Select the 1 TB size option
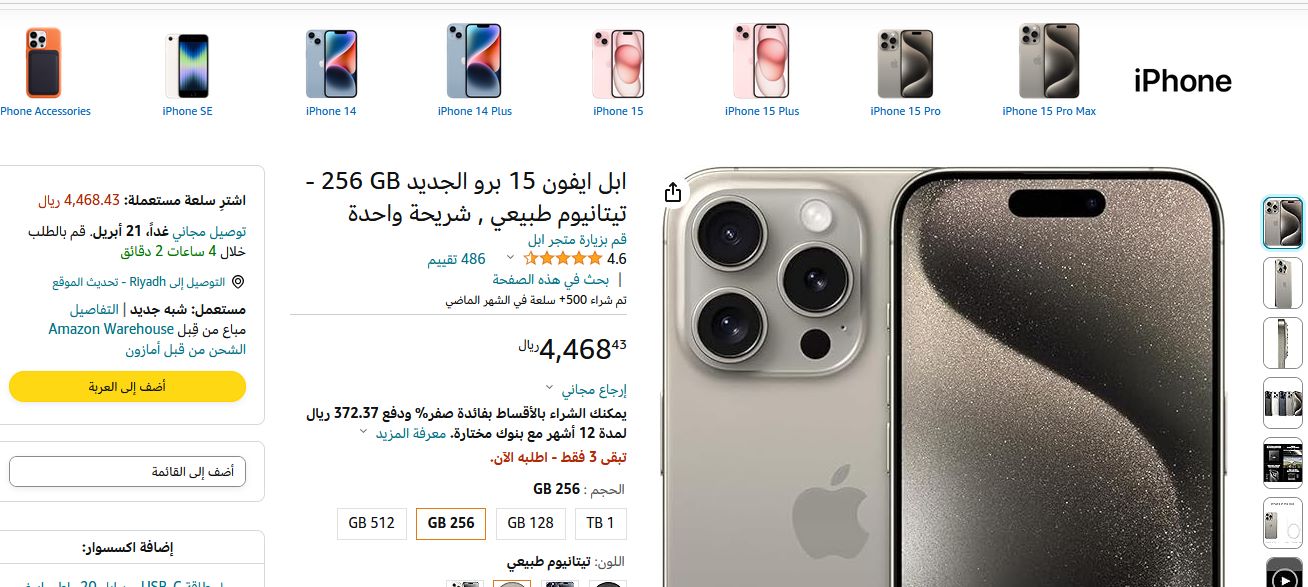Screen dimensions: 1308x587 point(600,523)
